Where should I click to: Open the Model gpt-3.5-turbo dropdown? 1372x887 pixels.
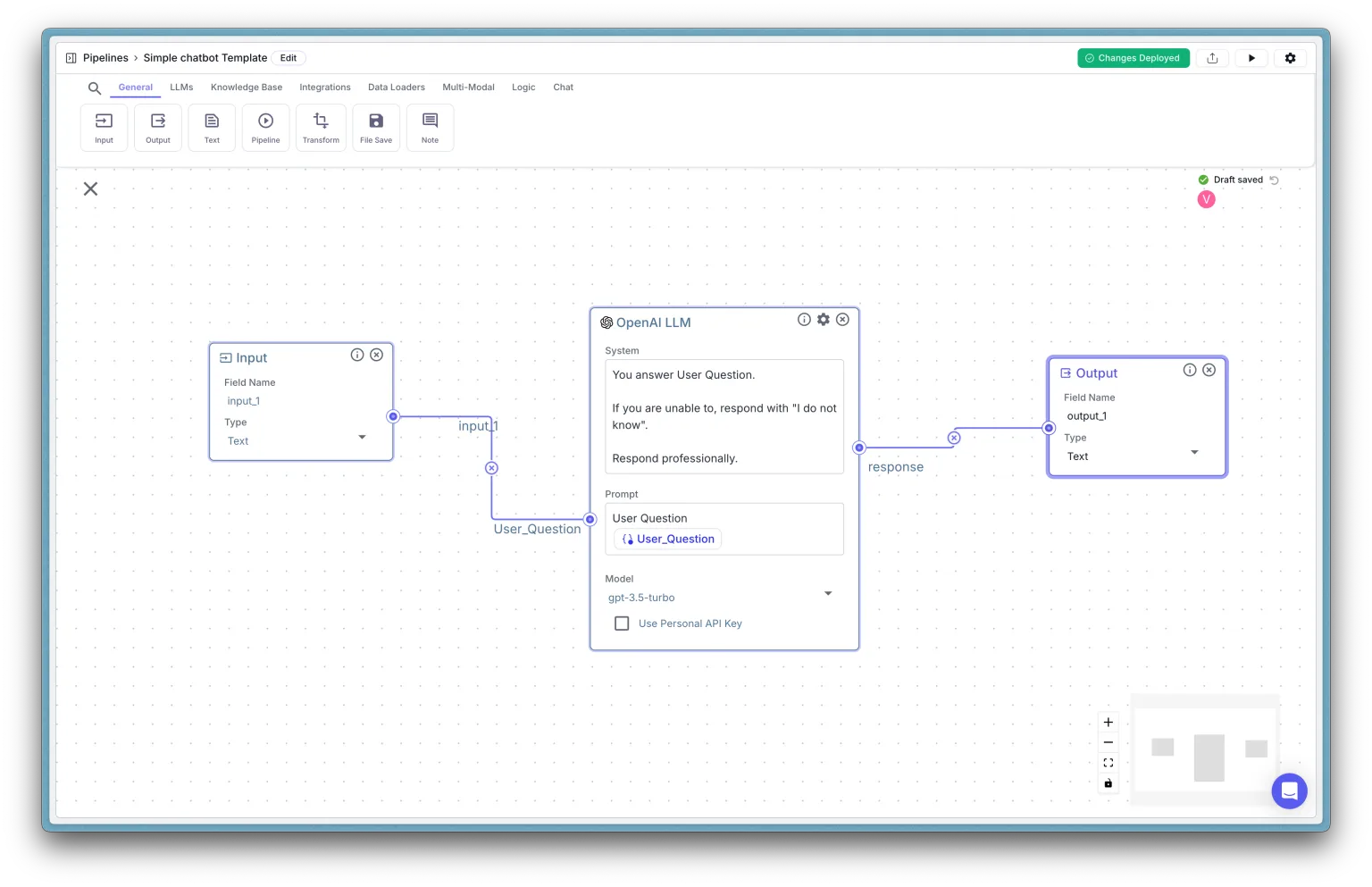click(722, 598)
